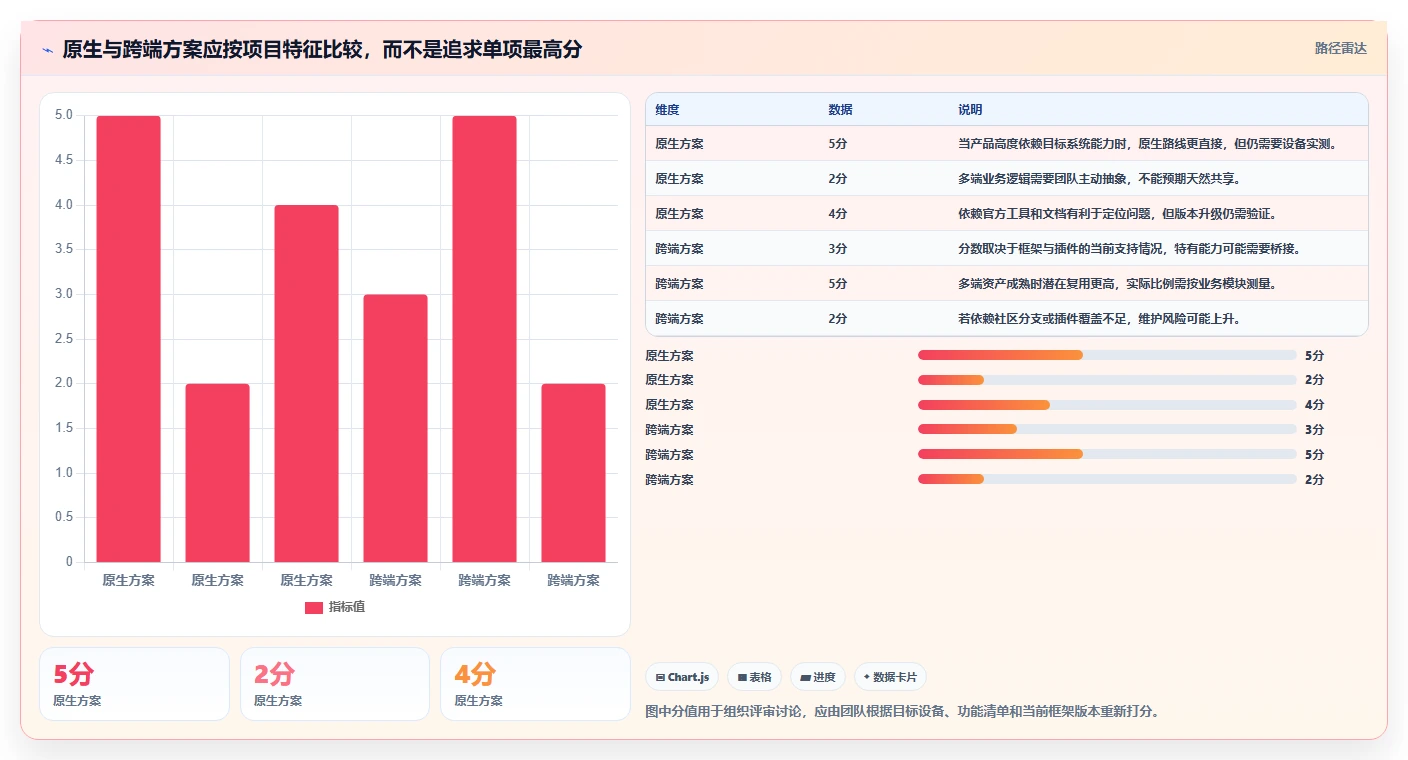Click the 维度 column header
This screenshot has width=1408, height=760.
667,110
